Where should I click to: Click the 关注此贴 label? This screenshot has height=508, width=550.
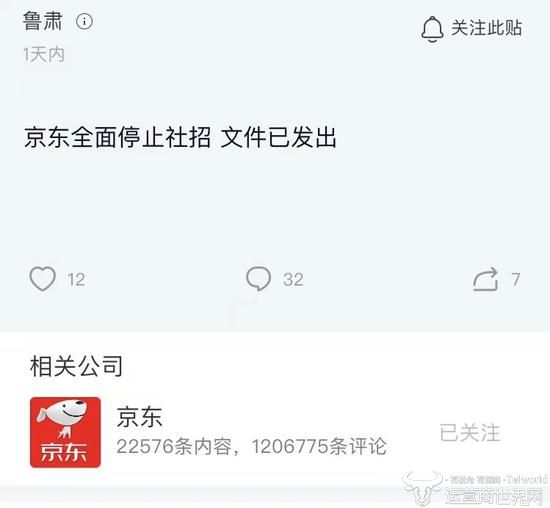[487, 28]
